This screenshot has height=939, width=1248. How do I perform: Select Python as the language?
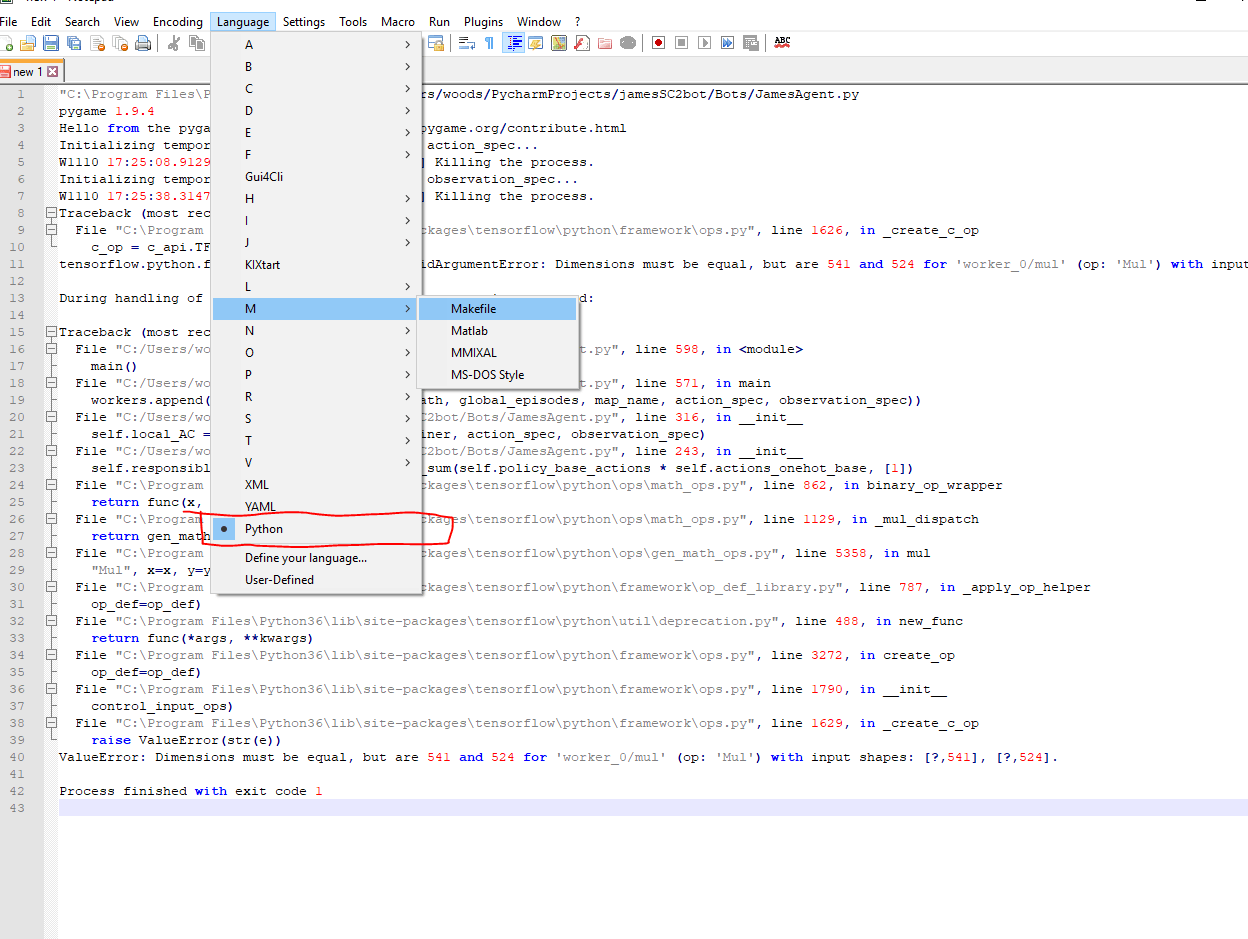point(263,529)
